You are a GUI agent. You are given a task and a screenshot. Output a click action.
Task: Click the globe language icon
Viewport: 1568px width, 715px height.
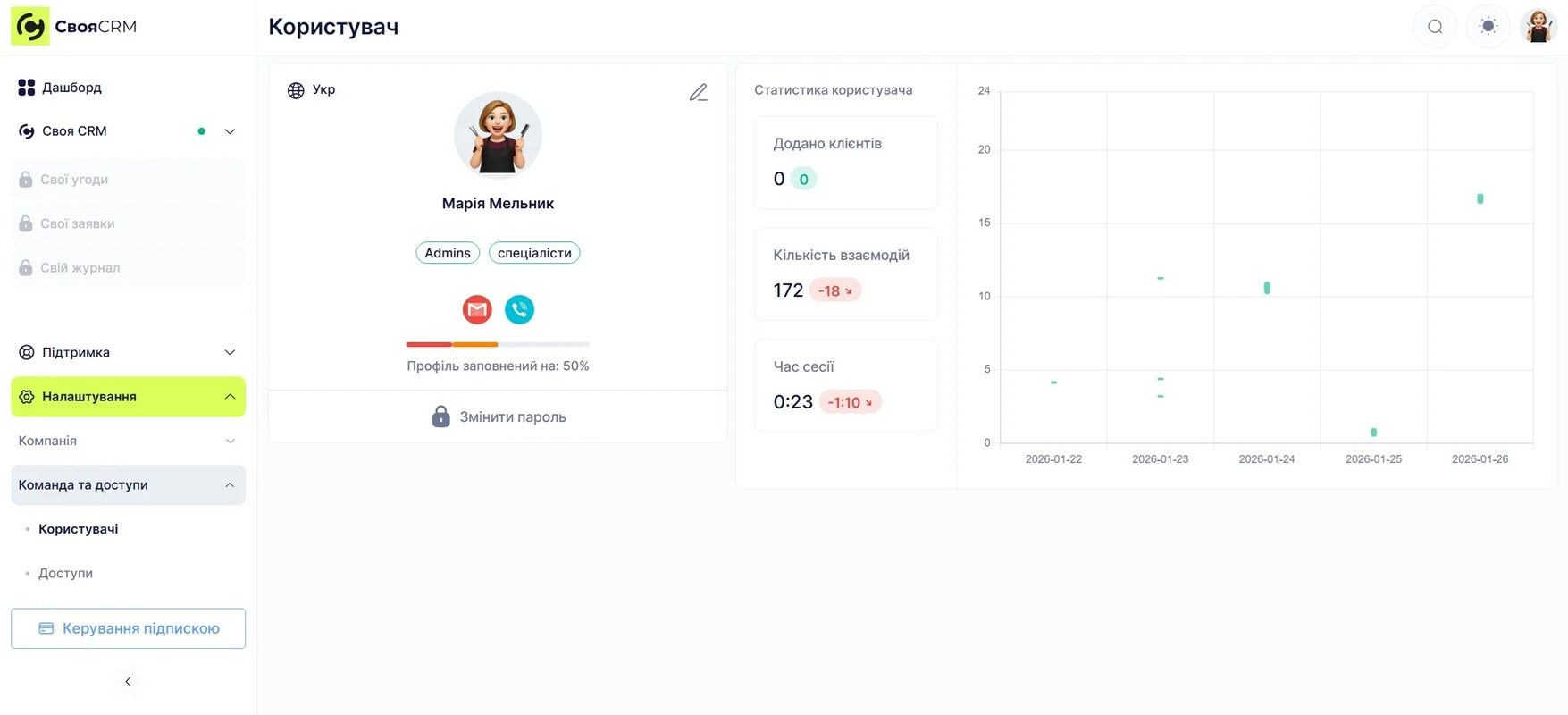[x=296, y=90]
